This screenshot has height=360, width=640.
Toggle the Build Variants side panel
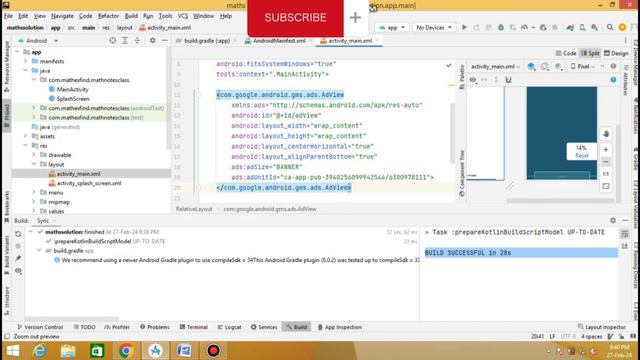7,254
